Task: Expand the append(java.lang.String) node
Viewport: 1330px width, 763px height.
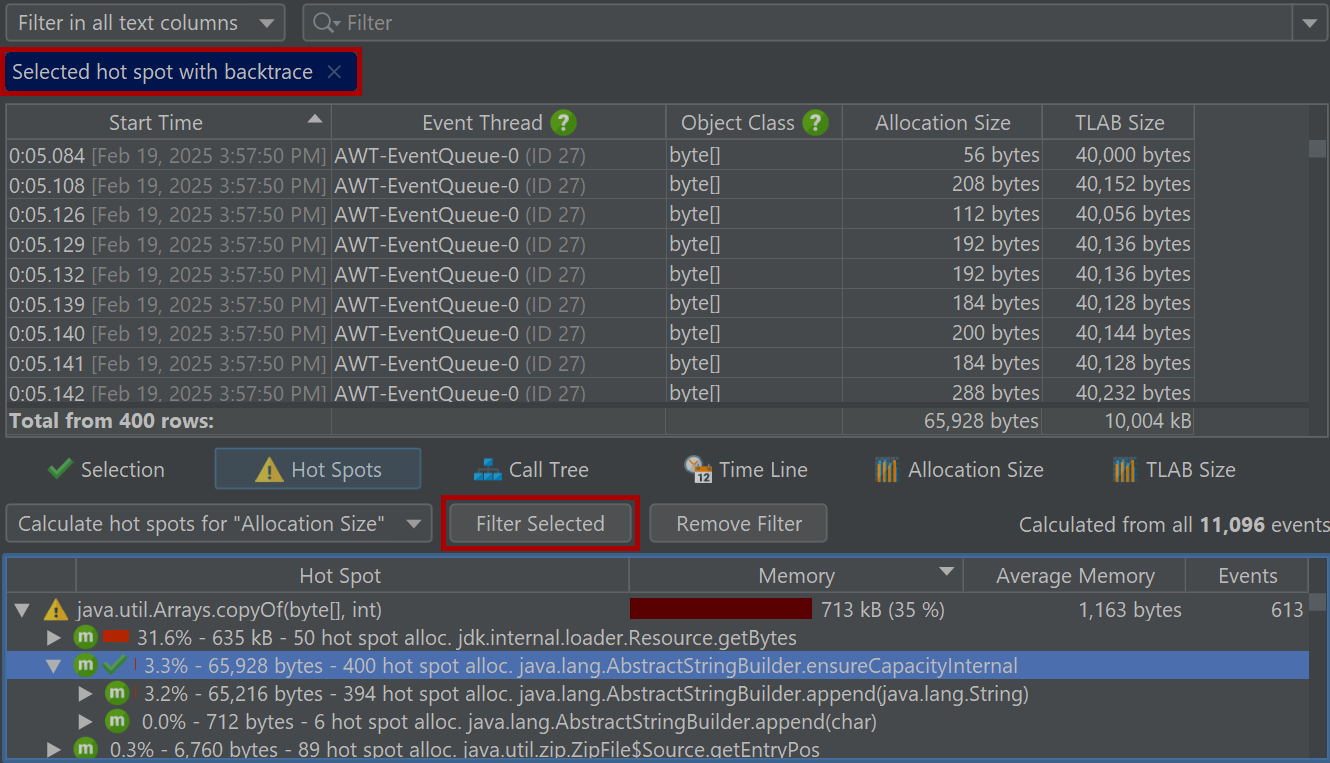Action: (x=87, y=693)
